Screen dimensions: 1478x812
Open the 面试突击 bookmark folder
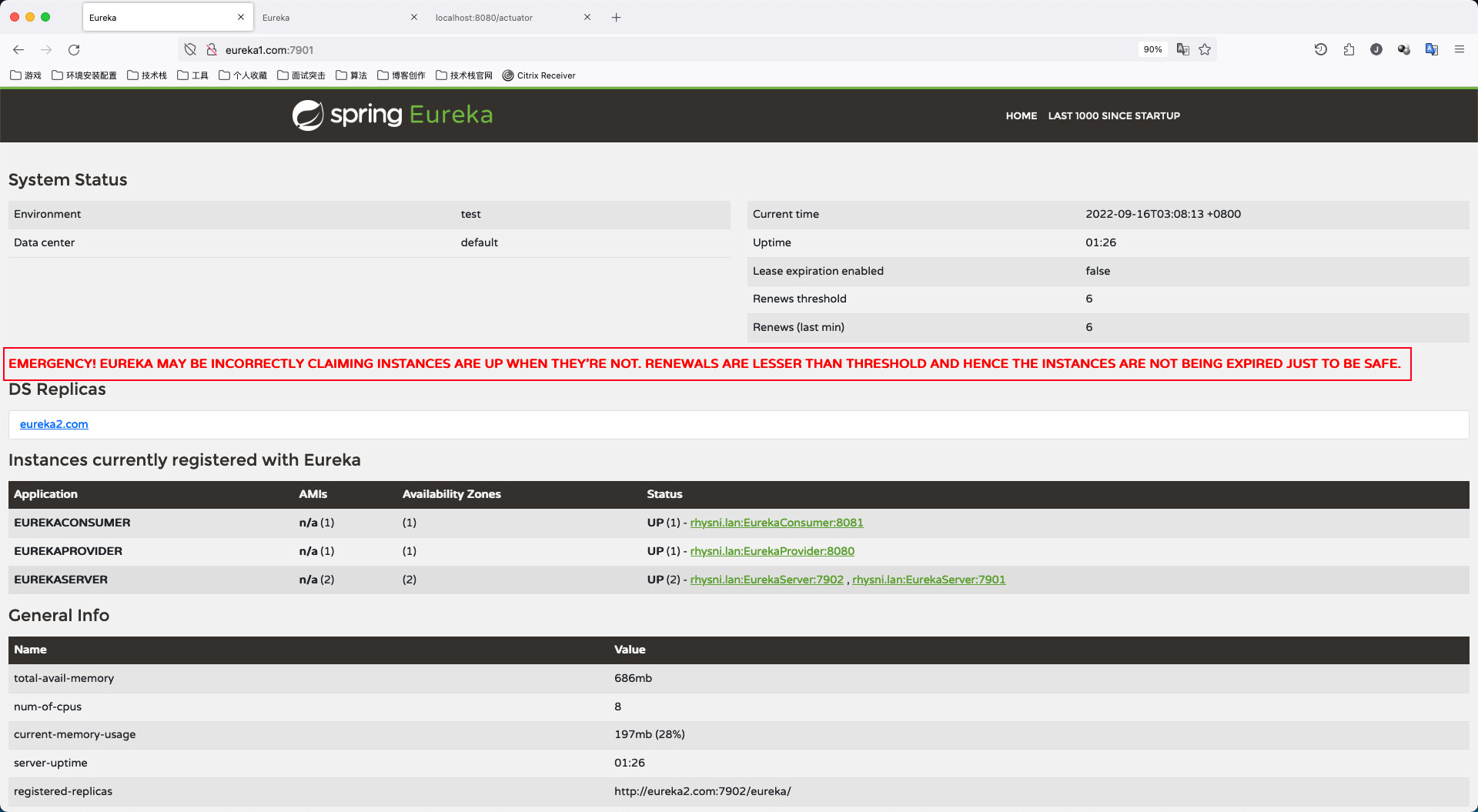[x=301, y=75]
